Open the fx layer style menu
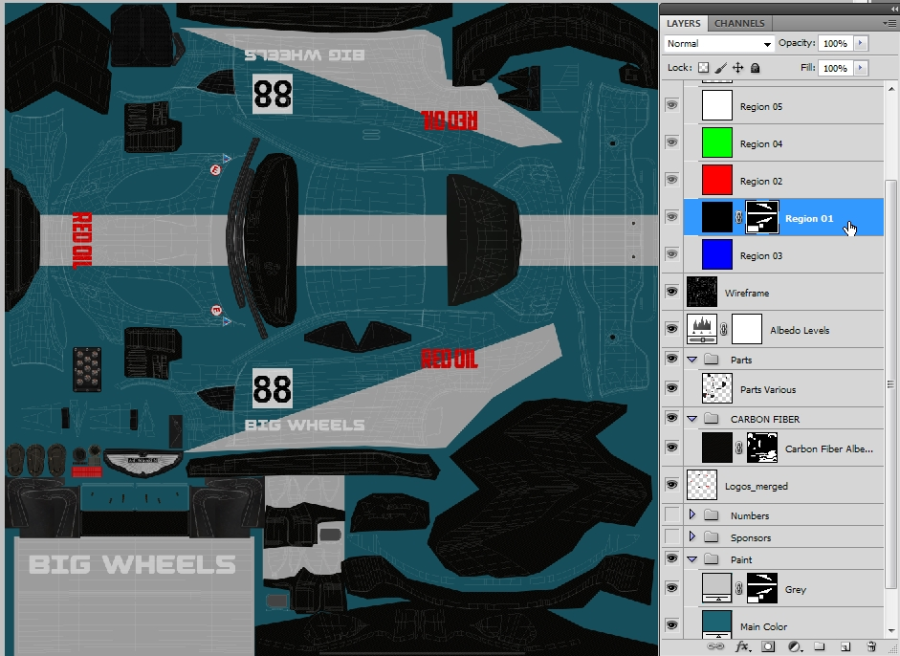 742,646
